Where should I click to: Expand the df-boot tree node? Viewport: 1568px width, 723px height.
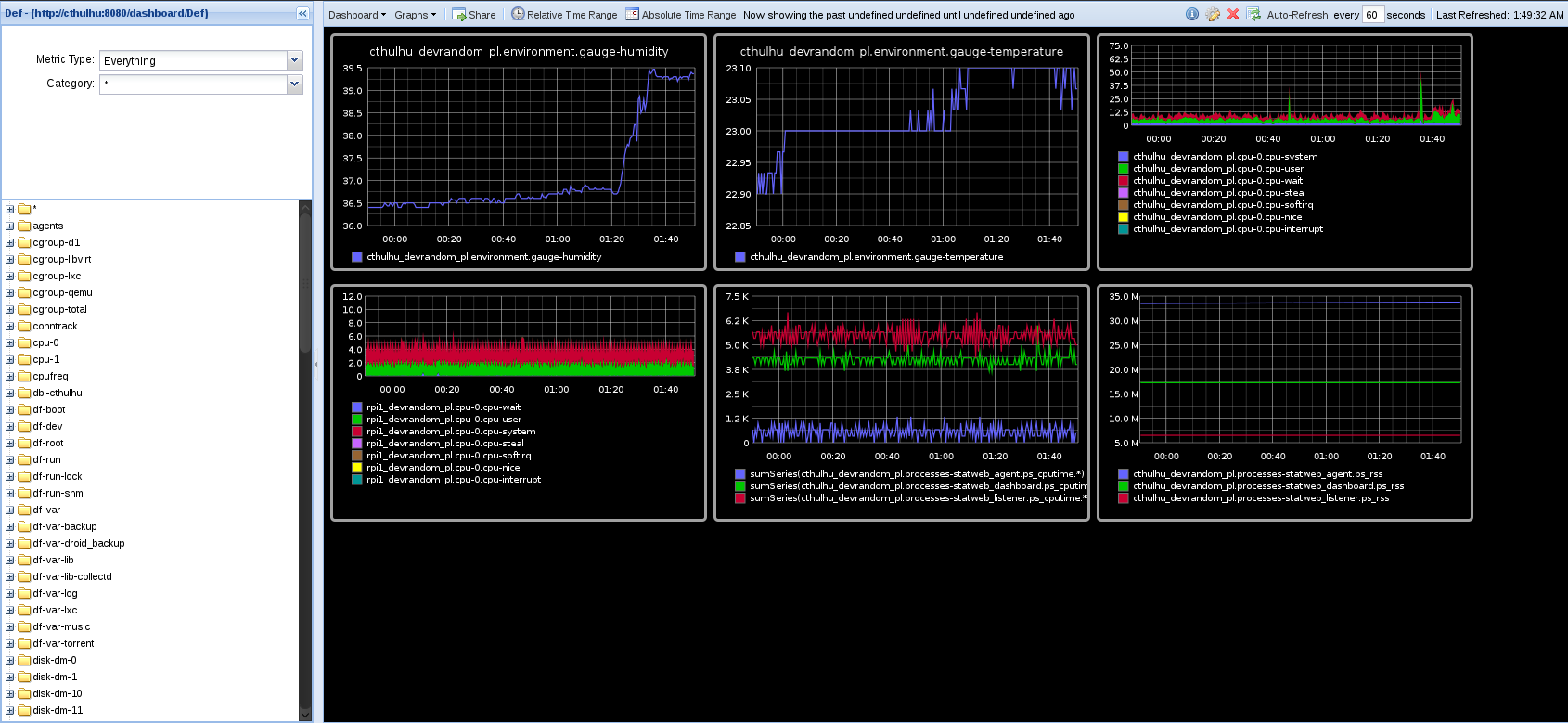[10, 409]
